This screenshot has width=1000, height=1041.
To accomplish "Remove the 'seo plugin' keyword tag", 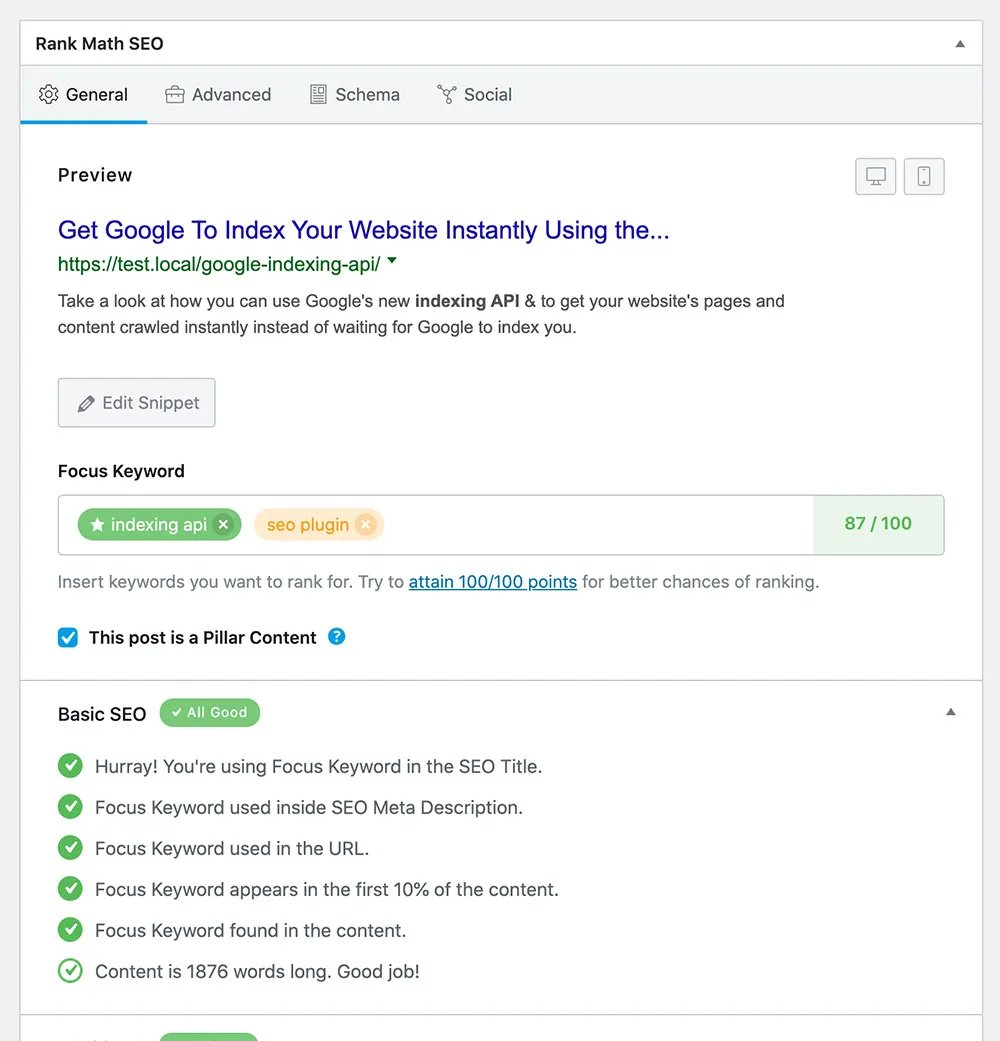I will [366, 525].
